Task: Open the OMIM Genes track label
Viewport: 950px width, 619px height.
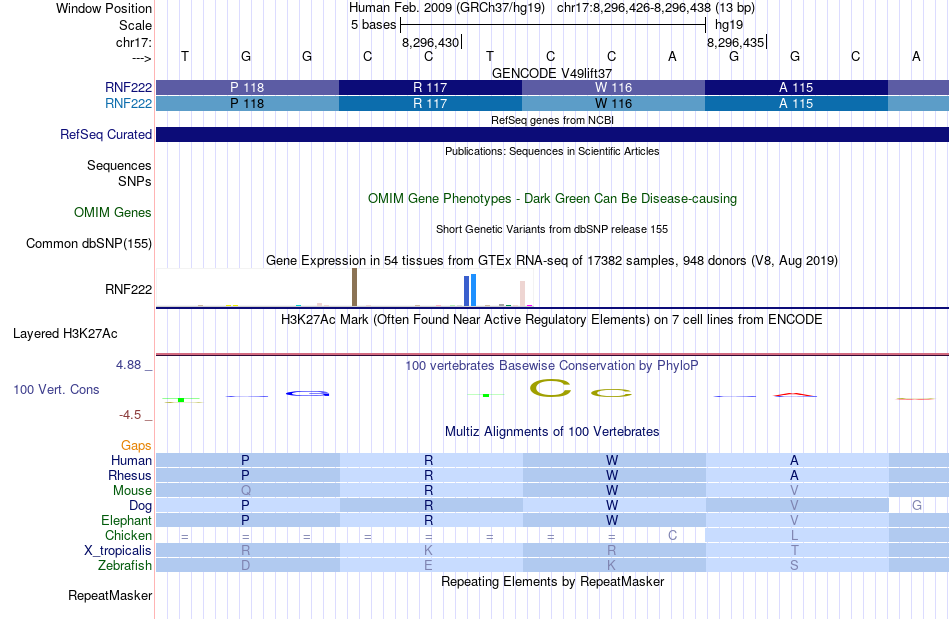Action: pos(112,213)
